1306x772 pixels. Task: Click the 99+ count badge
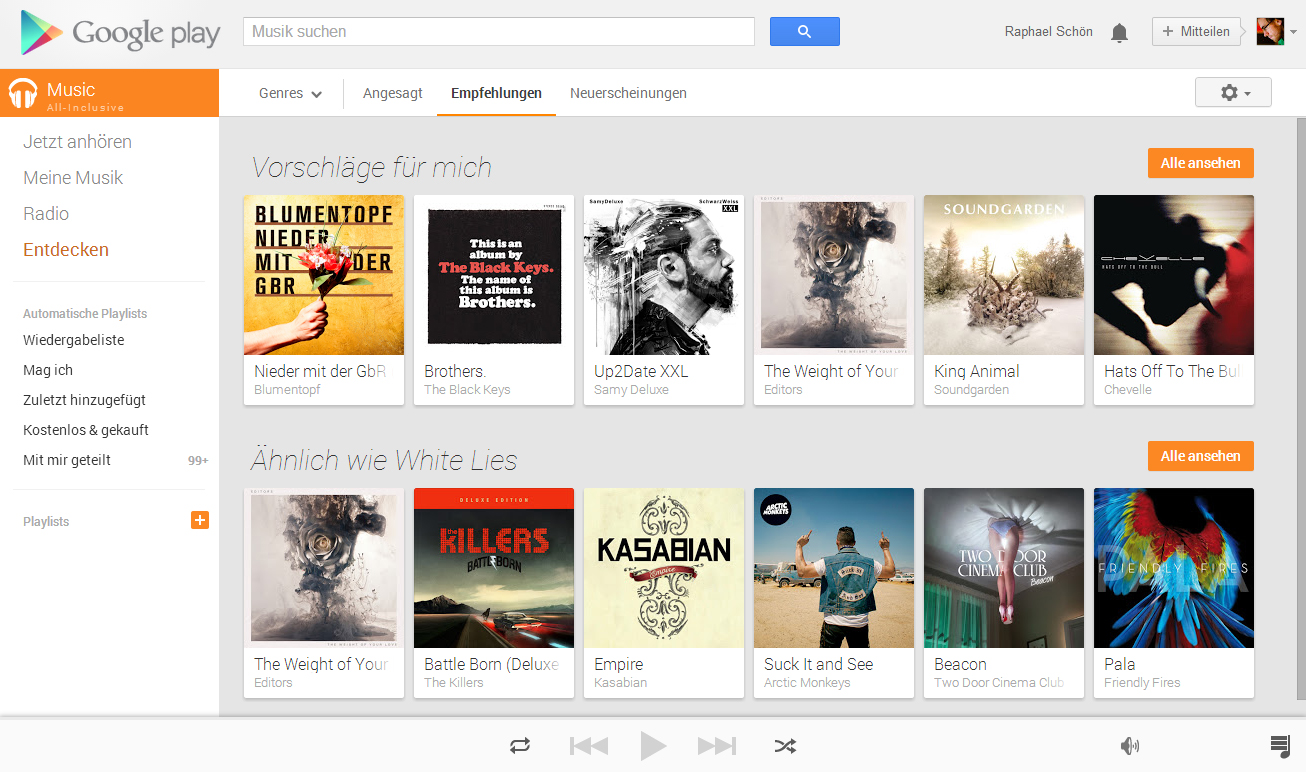pos(198,461)
